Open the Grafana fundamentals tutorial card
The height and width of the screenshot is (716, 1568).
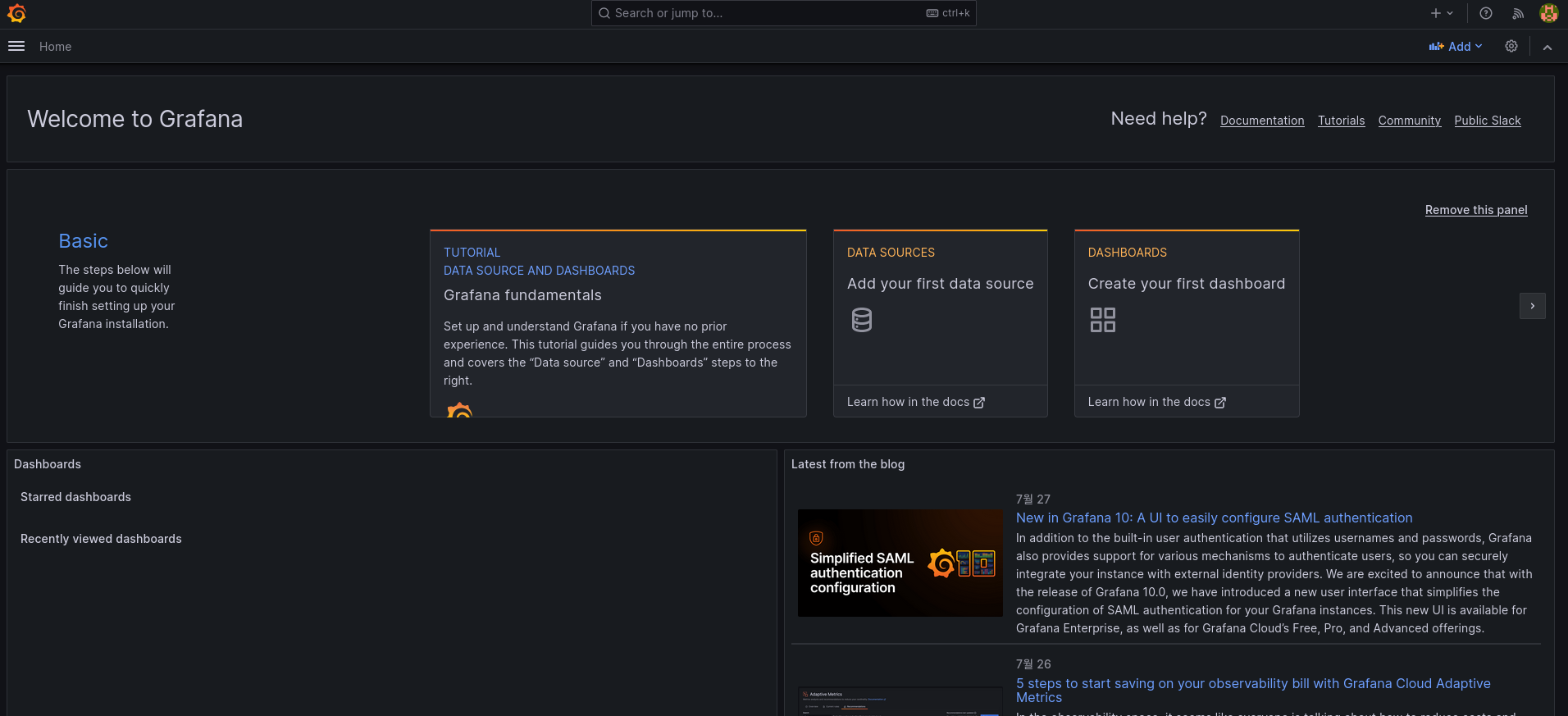tap(618, 323)
